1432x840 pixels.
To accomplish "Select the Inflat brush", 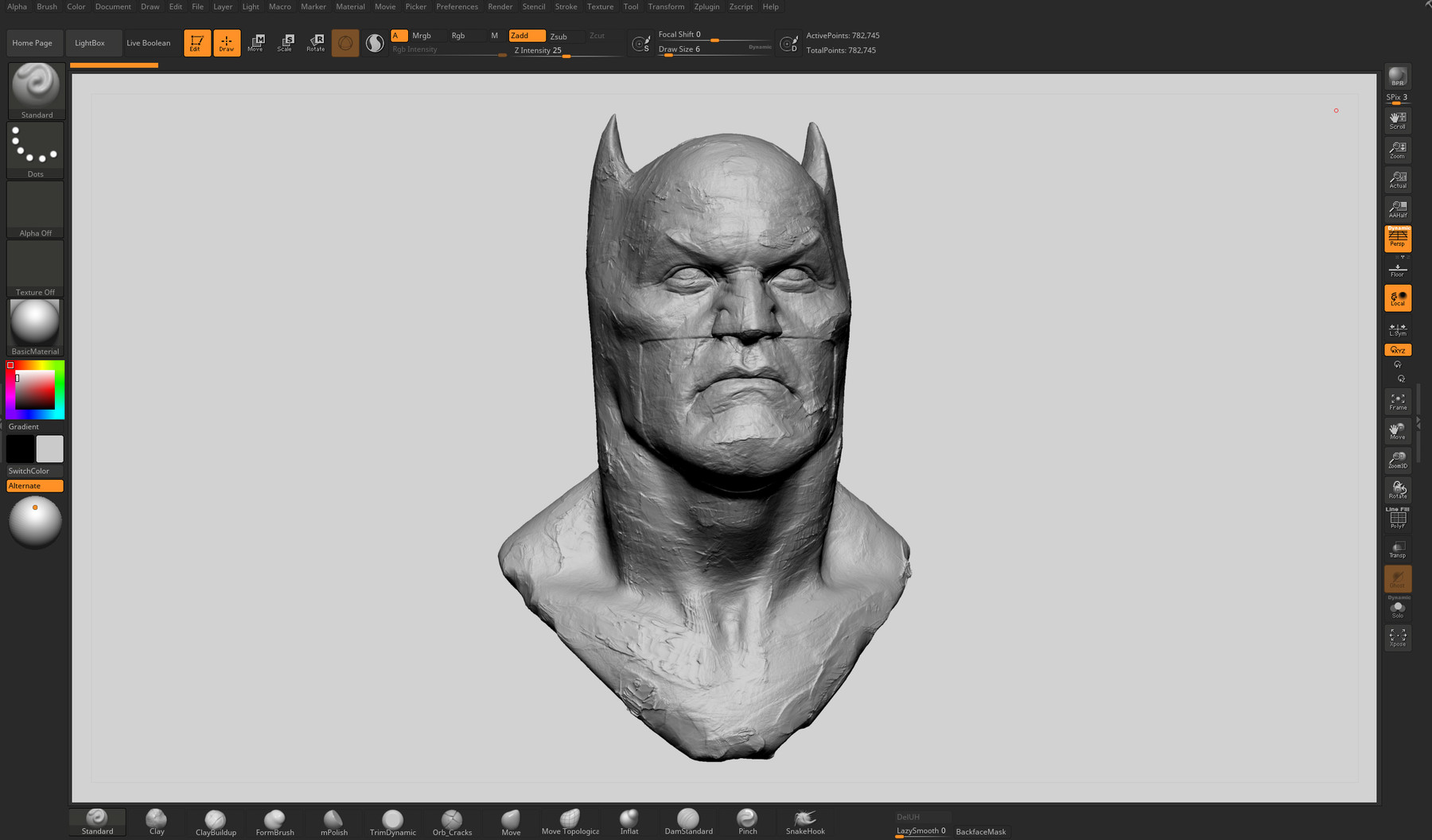I will 628,822.
